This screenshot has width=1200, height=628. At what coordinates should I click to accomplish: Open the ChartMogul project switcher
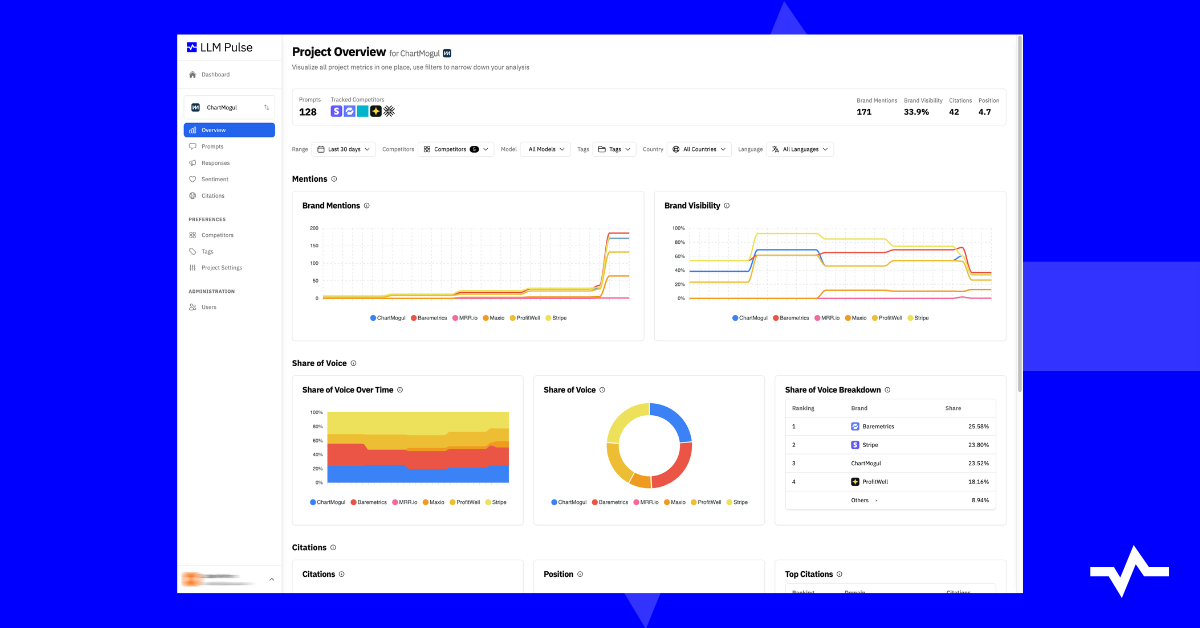click(229, 107)
